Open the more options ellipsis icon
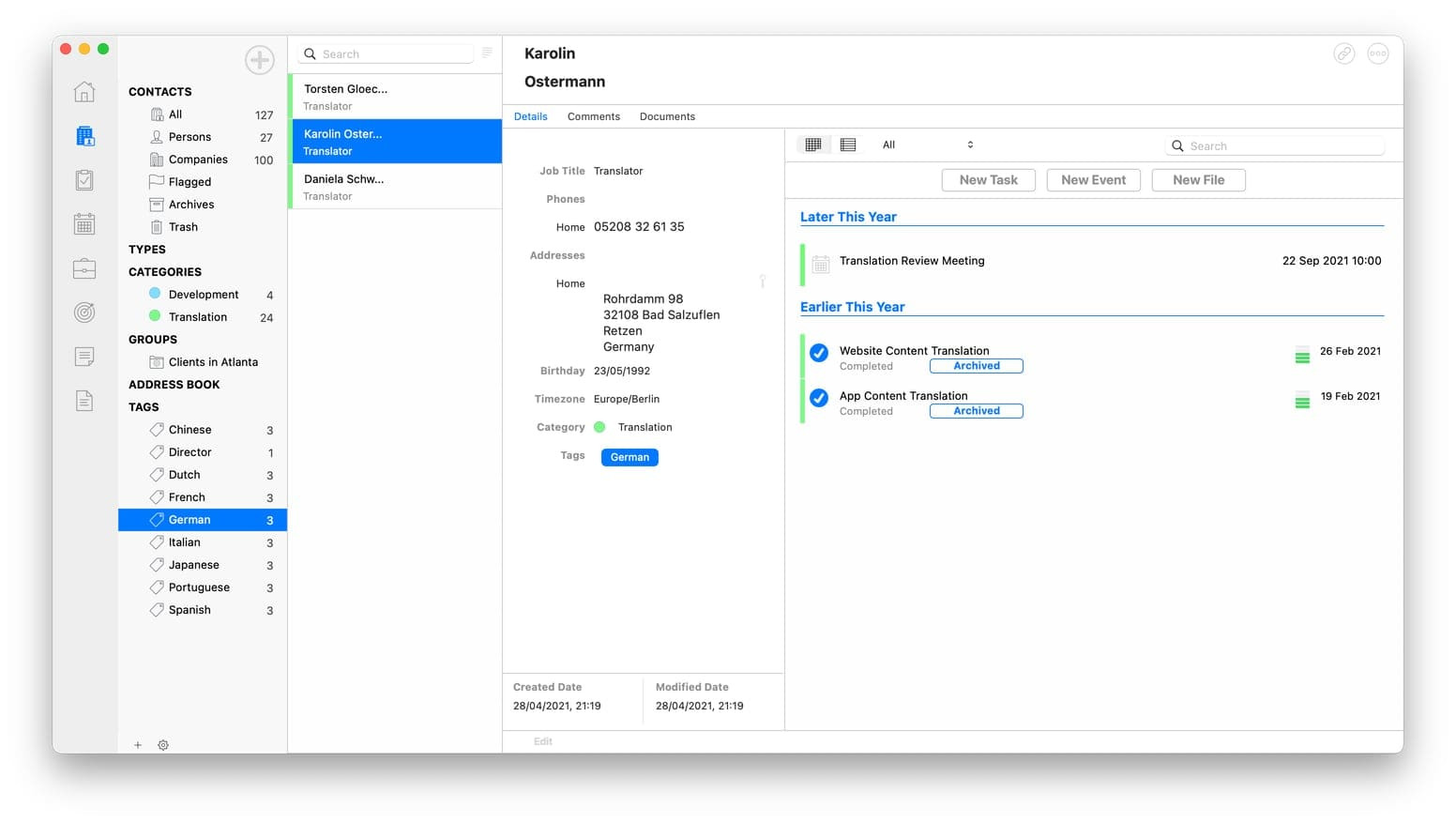This screenshot has width=1456, height=823. pos(1378,53)
